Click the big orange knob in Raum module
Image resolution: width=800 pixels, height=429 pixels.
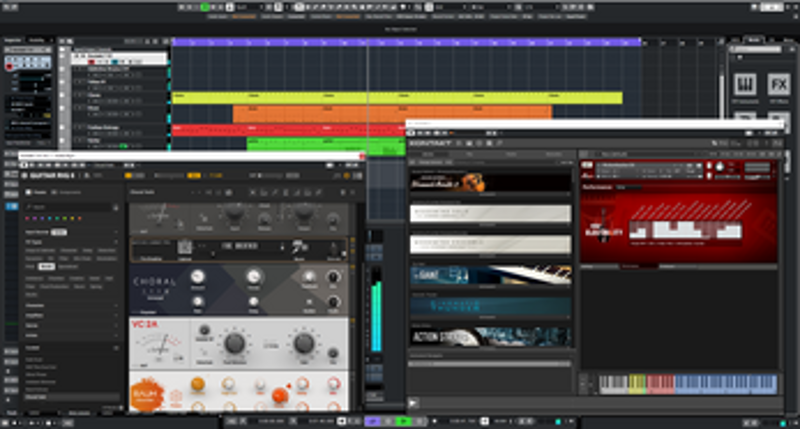[279, 395]
